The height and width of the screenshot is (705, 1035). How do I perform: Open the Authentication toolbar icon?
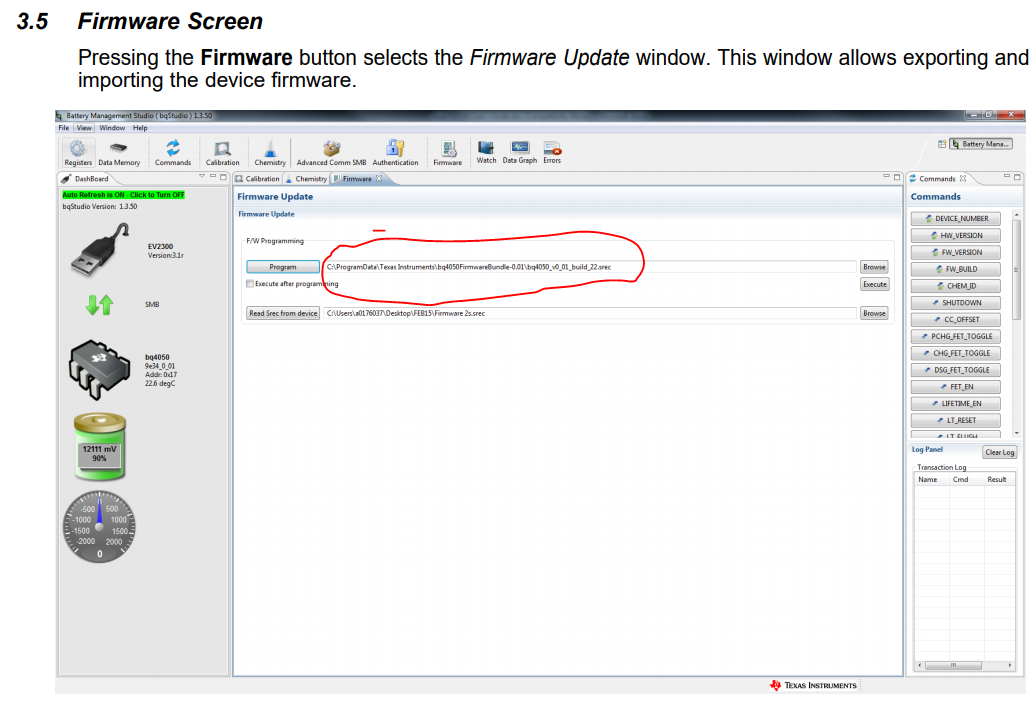(x=395, y=152)
